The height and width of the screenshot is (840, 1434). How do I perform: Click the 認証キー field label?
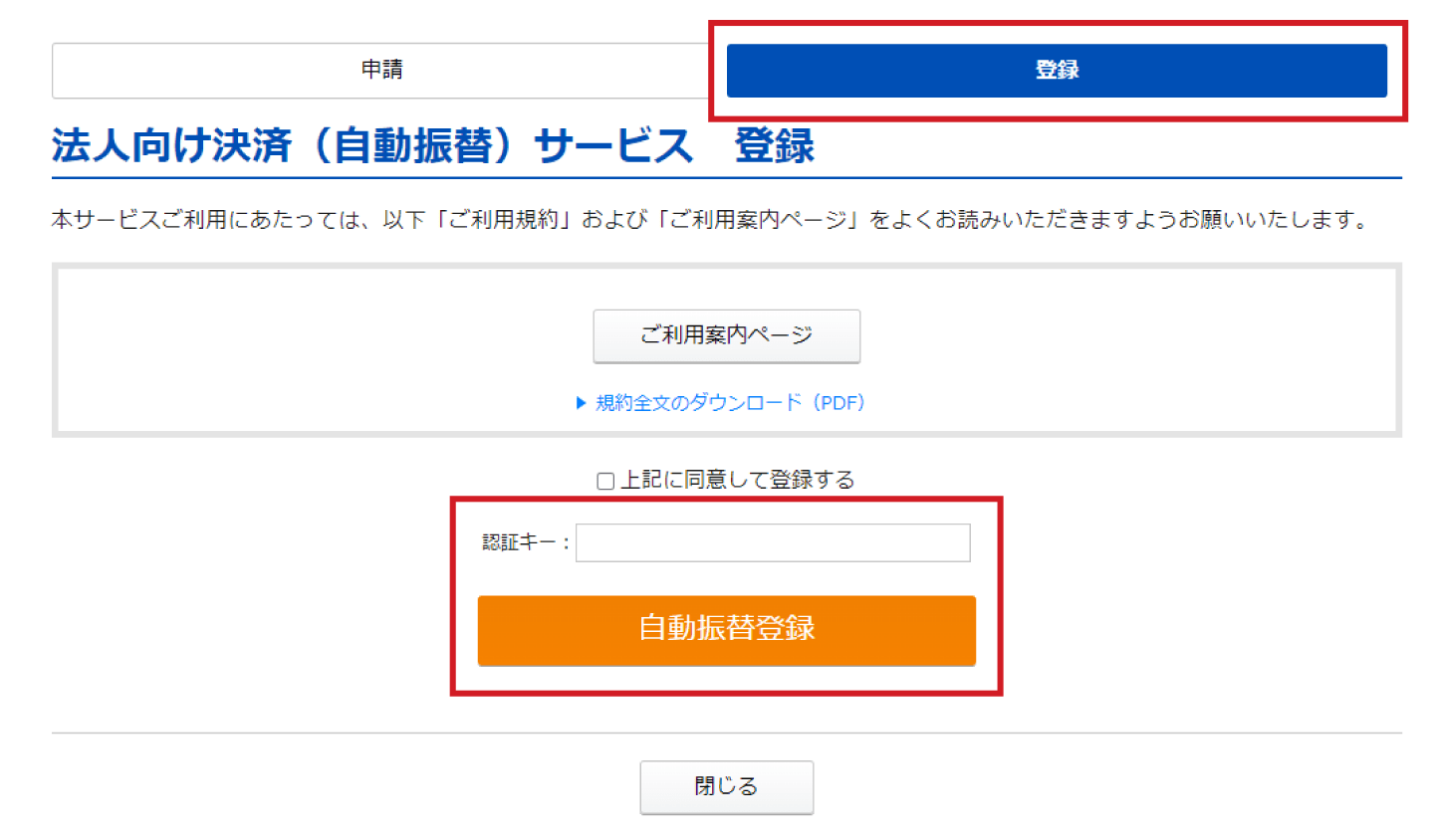[x=520, y=542]
